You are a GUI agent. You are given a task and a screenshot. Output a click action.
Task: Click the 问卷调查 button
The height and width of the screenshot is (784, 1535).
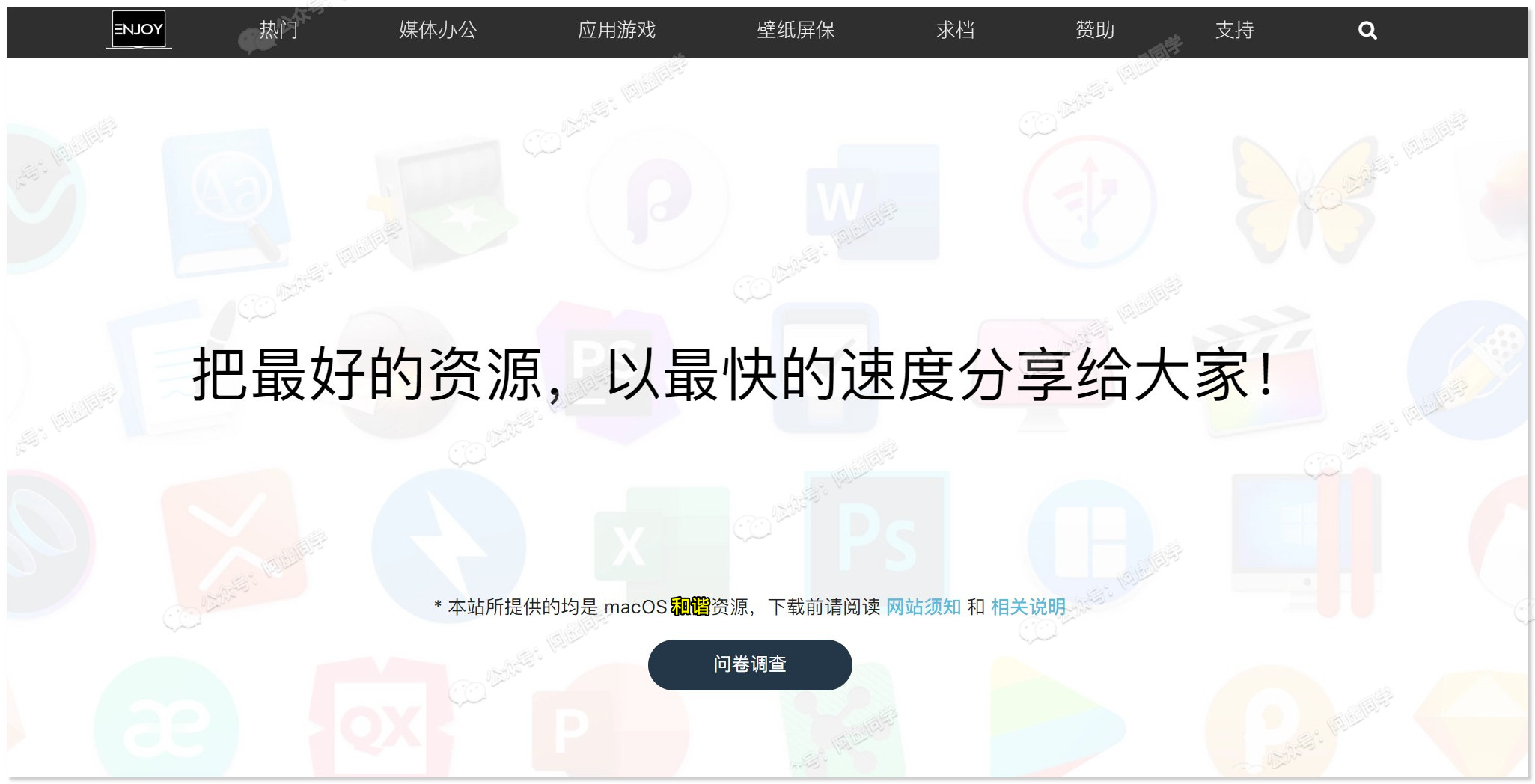click(750, 664)
